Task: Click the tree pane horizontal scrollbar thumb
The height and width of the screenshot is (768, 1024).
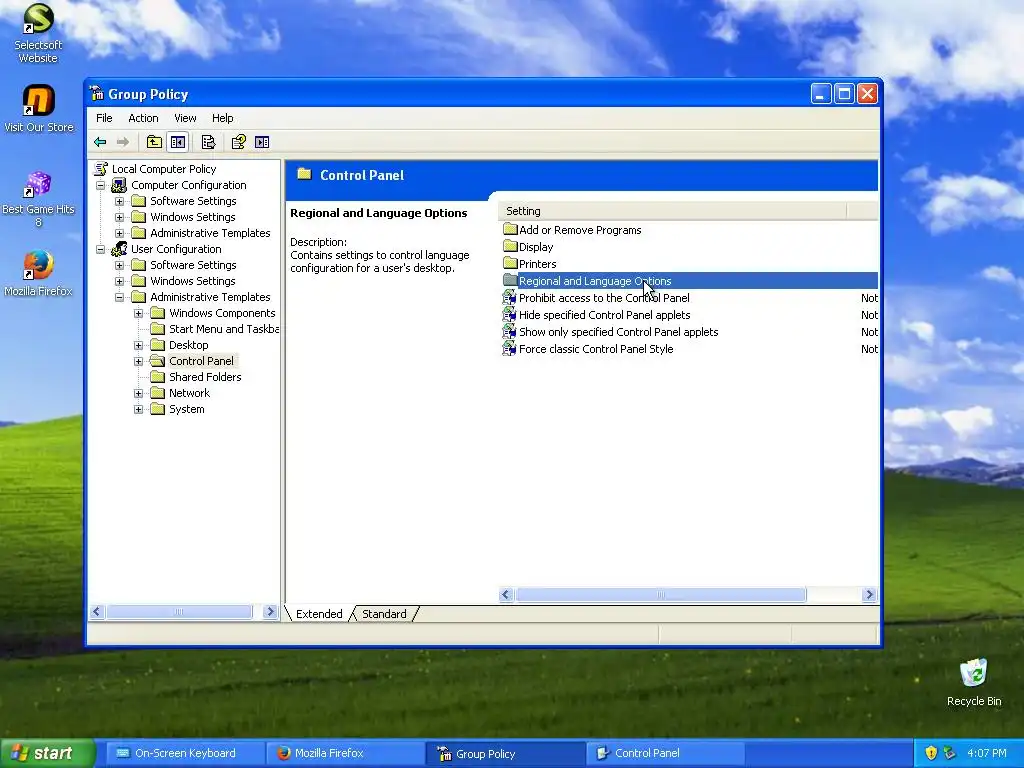Action: (x=179, y=612)
